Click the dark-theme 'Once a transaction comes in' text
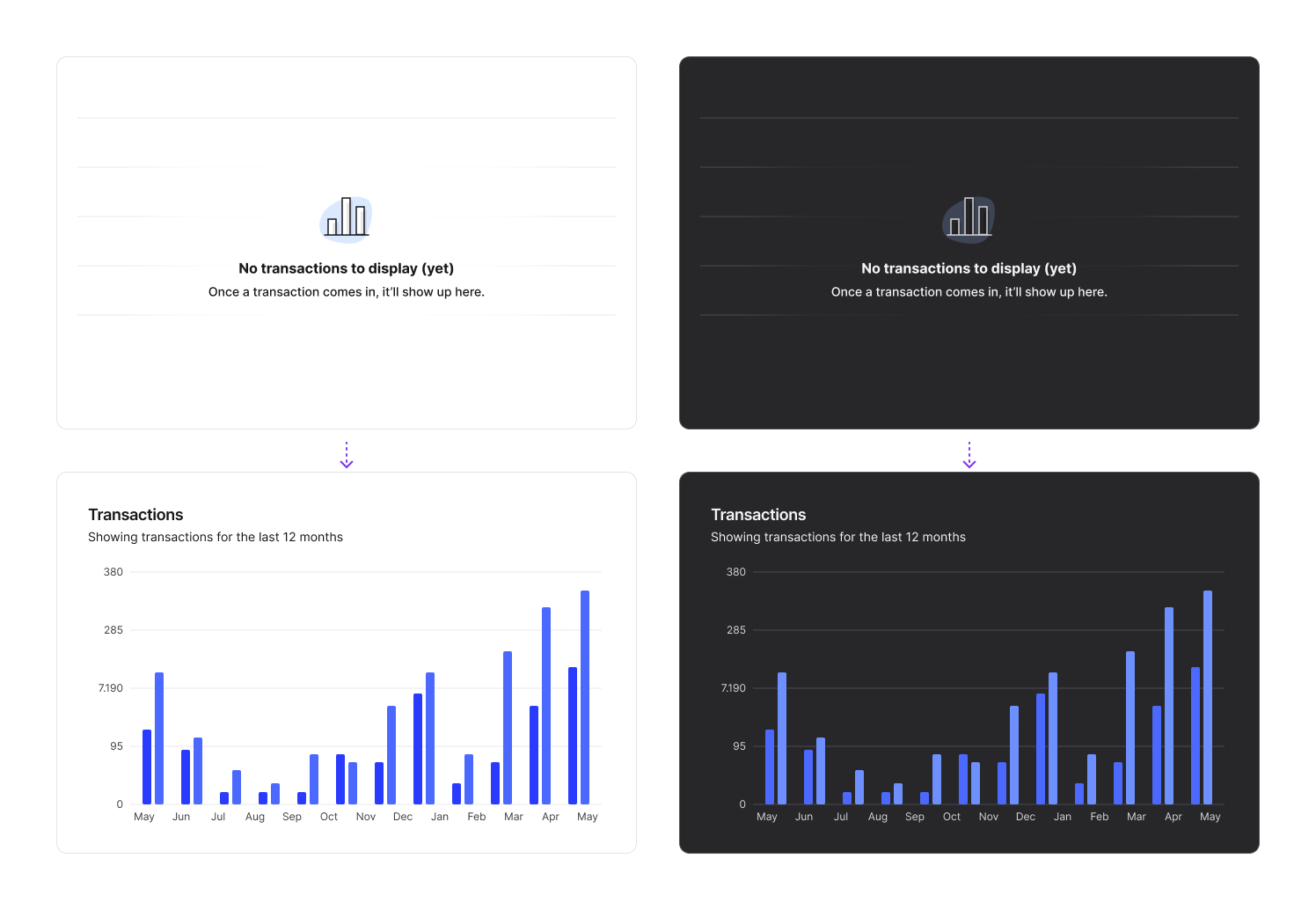This screenshot has height=910, width=1316. tap(969, 292)
